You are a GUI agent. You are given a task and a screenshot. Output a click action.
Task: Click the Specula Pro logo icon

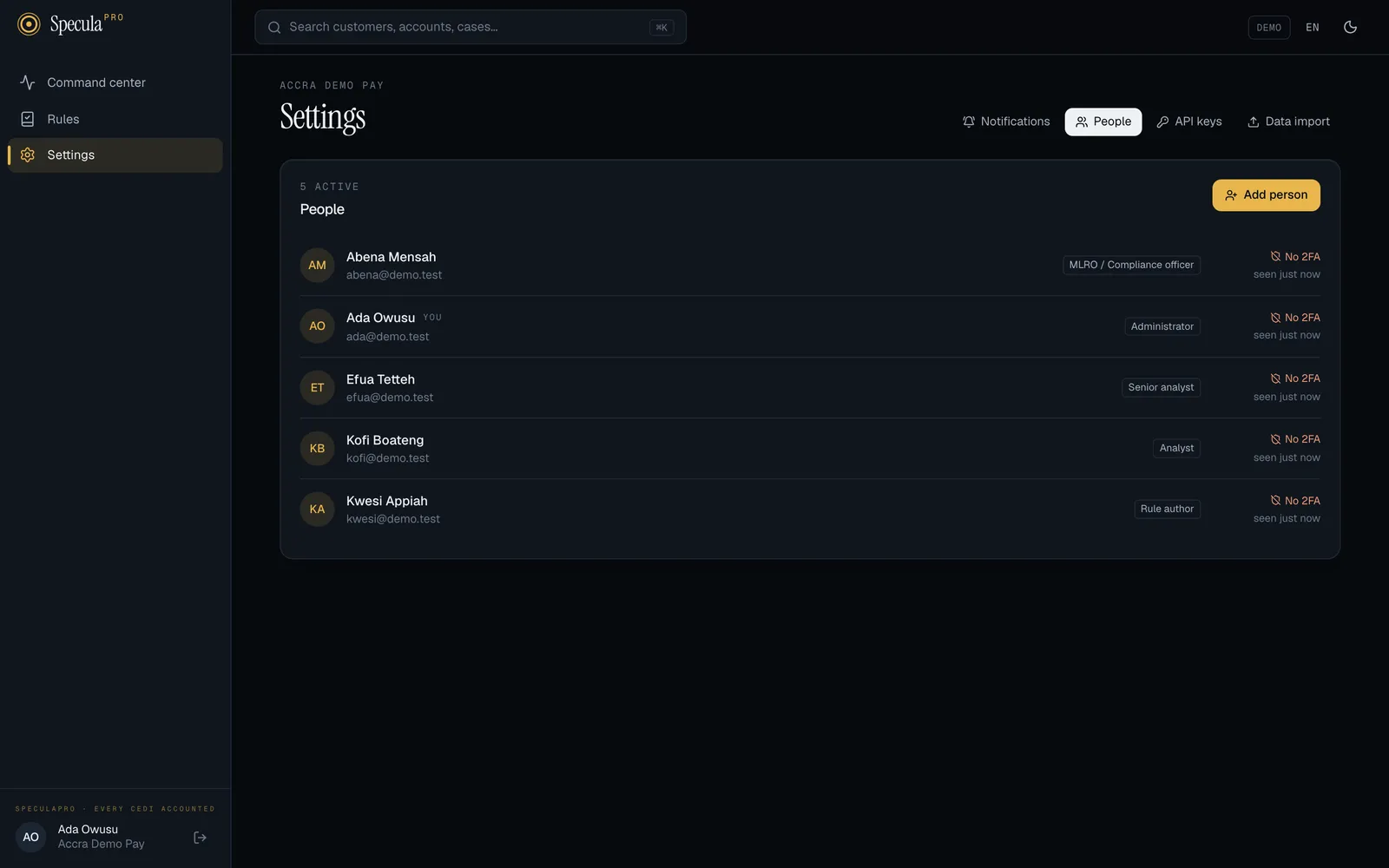(29, 24)
